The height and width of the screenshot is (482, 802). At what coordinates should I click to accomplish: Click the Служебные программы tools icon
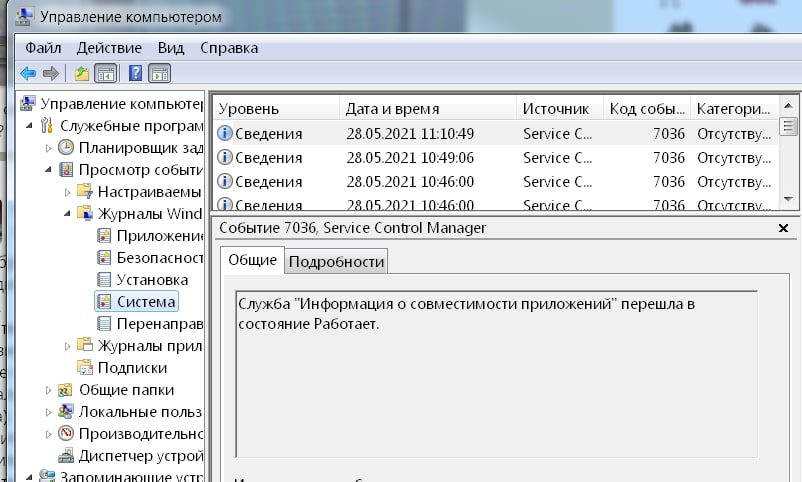pyautogui.click(x=47, y=125)
